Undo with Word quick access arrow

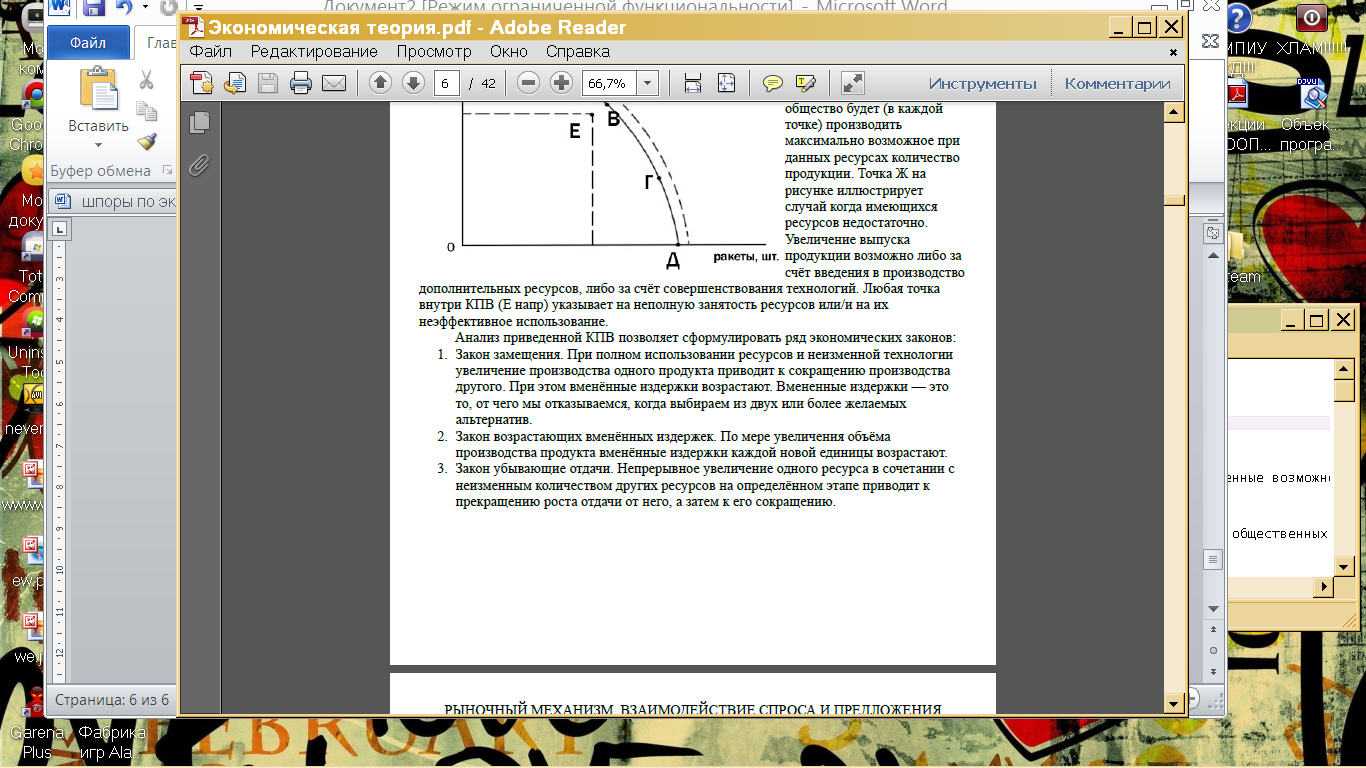(x=125, y=8)
